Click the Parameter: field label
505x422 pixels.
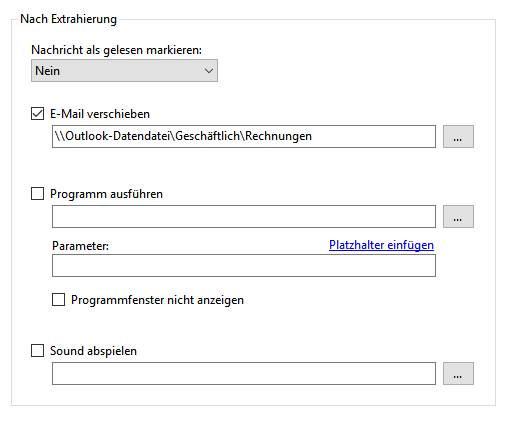pyautogui.click(x=80, y=246)
